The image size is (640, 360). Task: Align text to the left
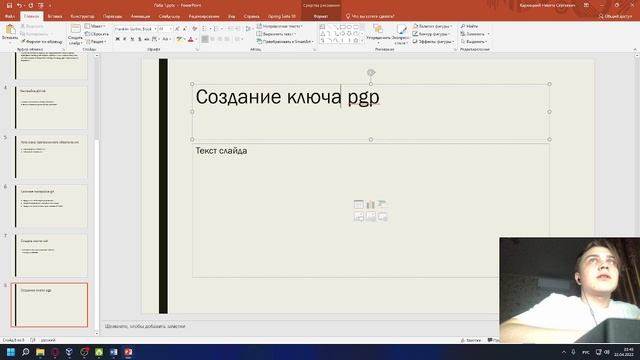pos(205,39)
